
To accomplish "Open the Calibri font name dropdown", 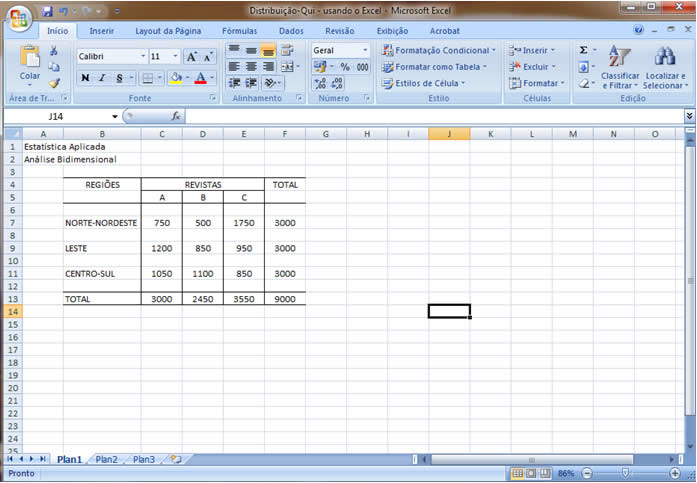I will [143, 57].
